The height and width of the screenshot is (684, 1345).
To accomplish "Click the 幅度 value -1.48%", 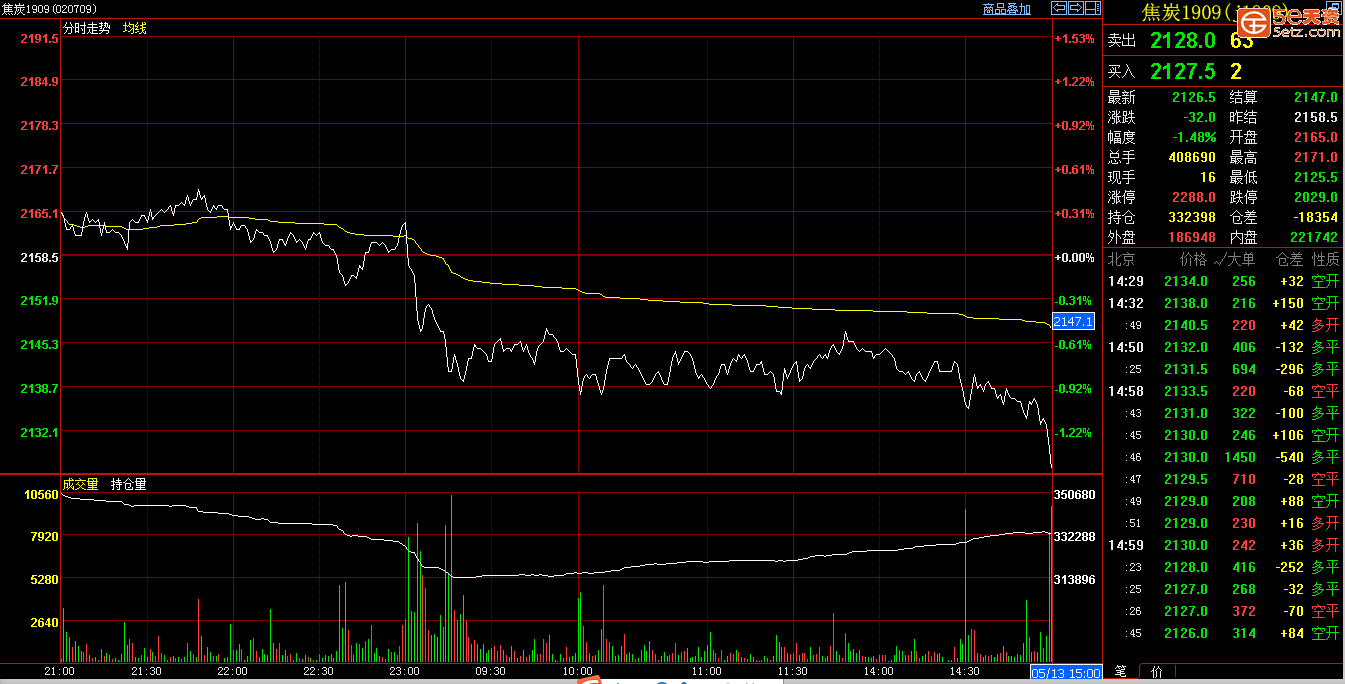I will (1195, 137).
